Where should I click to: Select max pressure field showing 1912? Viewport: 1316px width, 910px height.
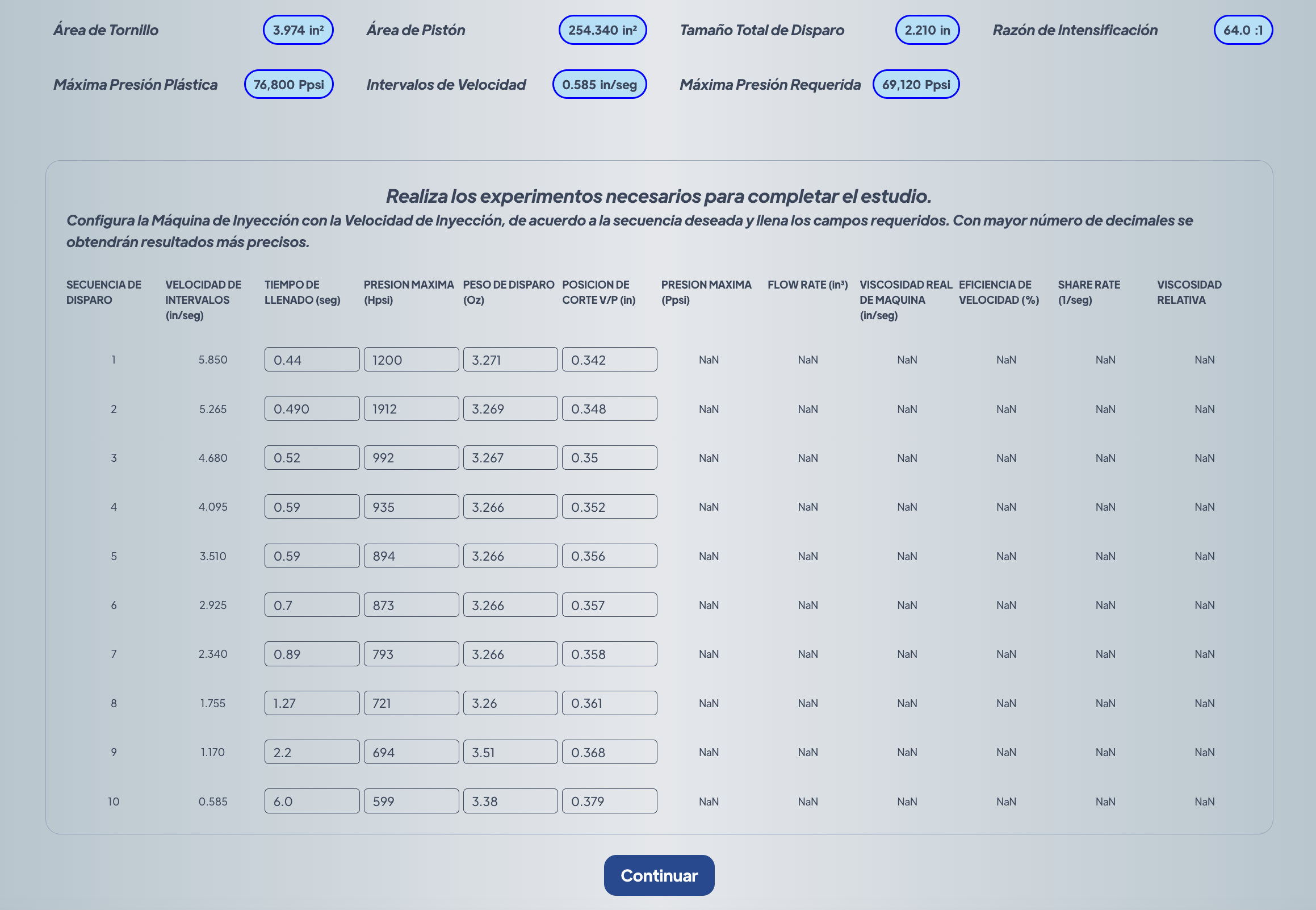point(410,409)
